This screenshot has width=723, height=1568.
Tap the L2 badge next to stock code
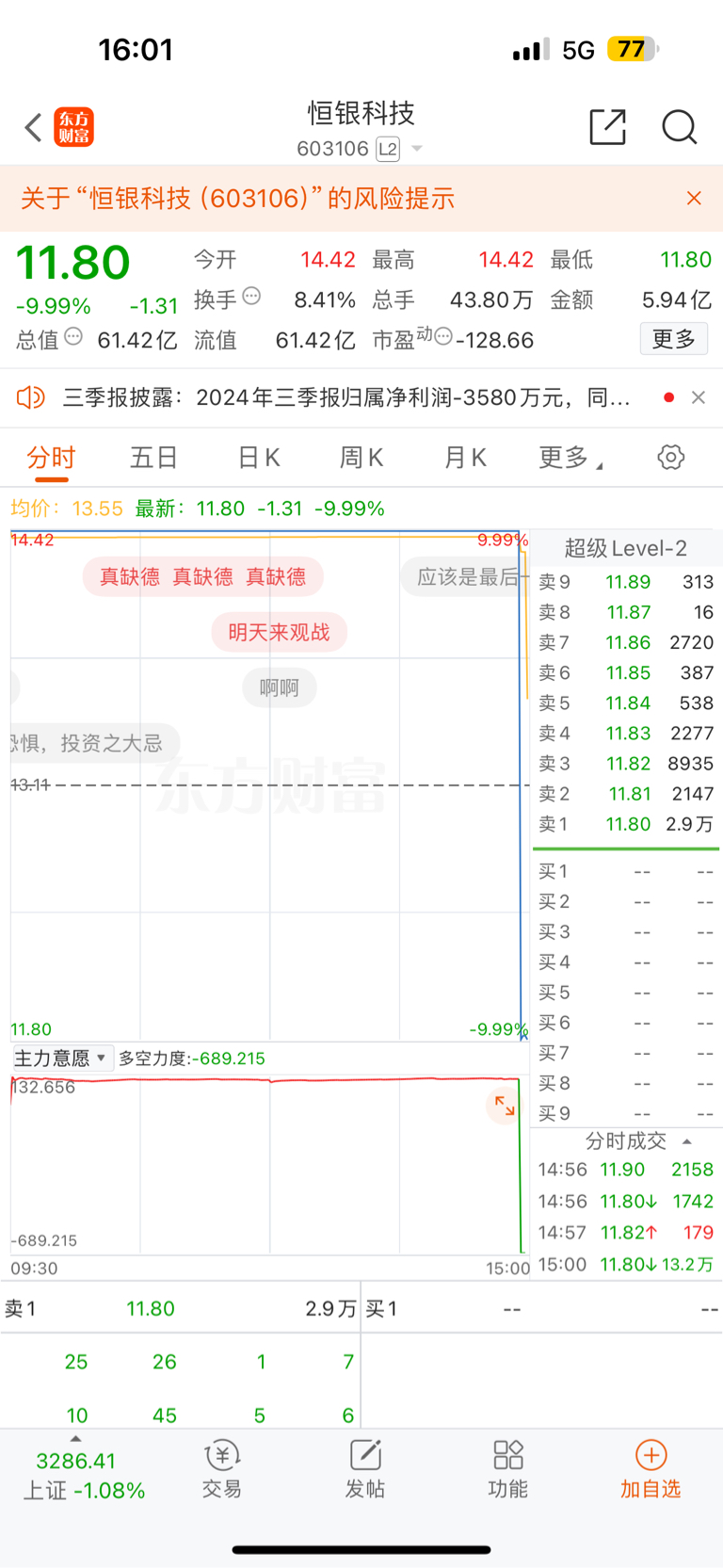click(x=388, y=149)
